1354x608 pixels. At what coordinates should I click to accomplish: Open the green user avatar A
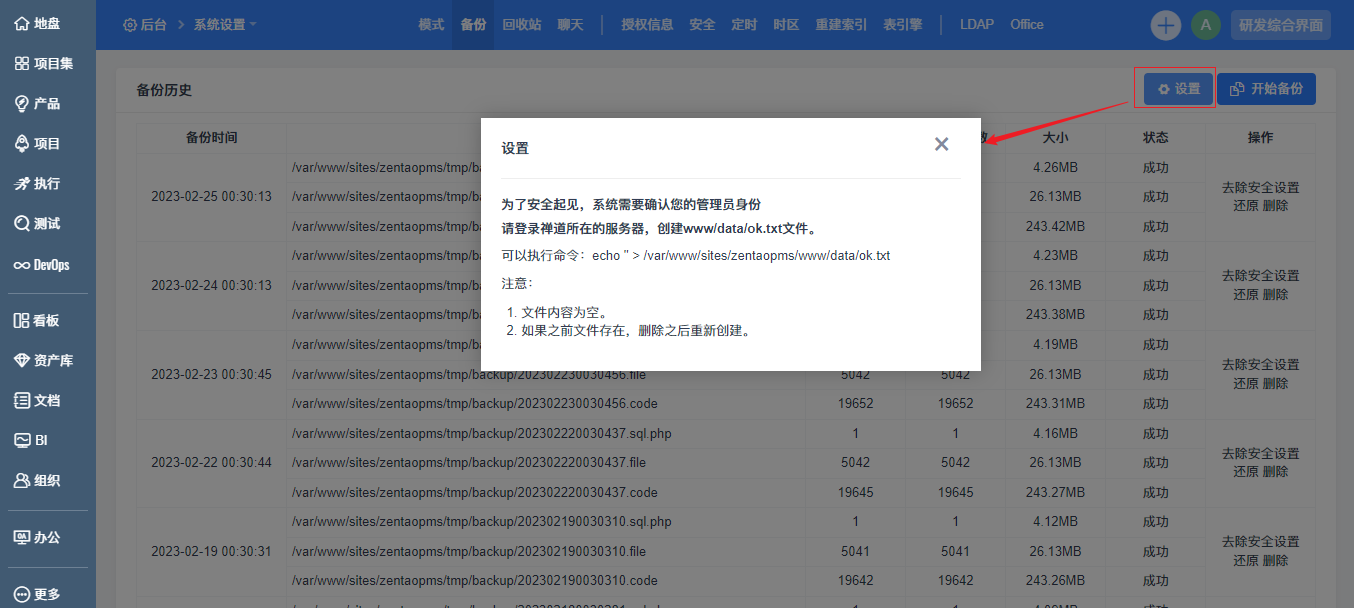pyautogui.click(x=1205, y=25)
